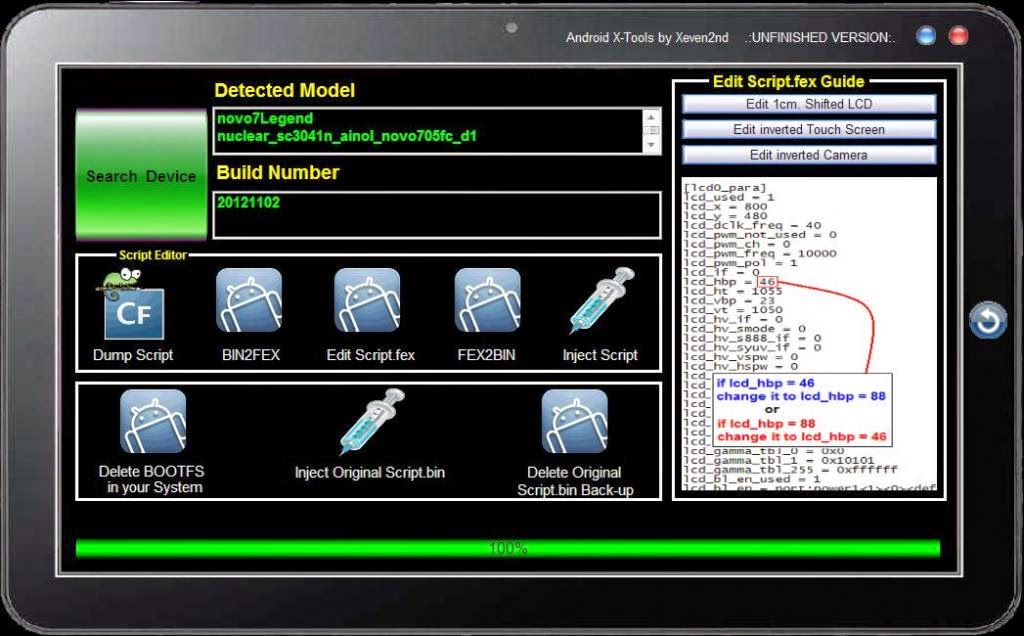This screenshot has height=636, width=1024.
Task: Open Edit inverted Camera guide
Action: [x=808, y=155]
